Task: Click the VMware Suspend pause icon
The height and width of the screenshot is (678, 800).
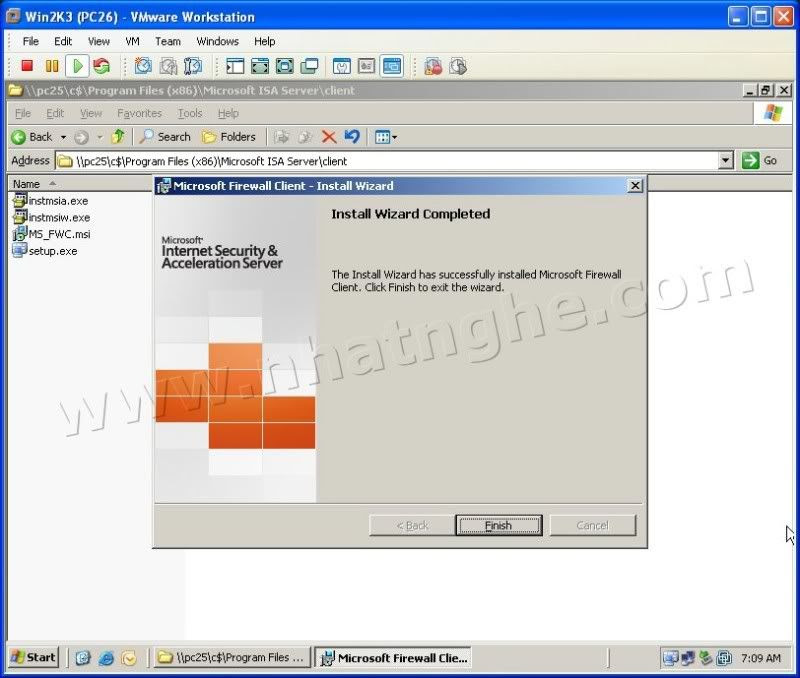Action: tap(52, 66)
